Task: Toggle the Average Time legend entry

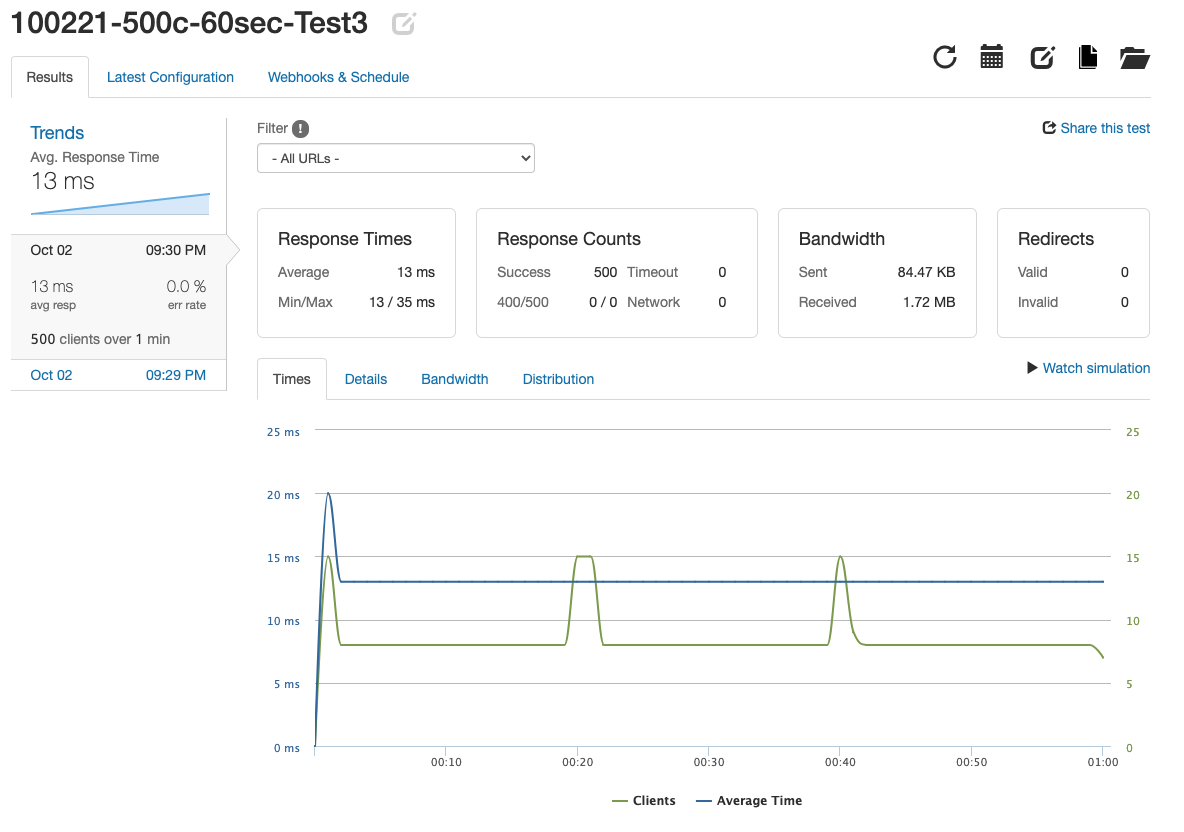Action: pyautogui.click(x=749, y=800)
